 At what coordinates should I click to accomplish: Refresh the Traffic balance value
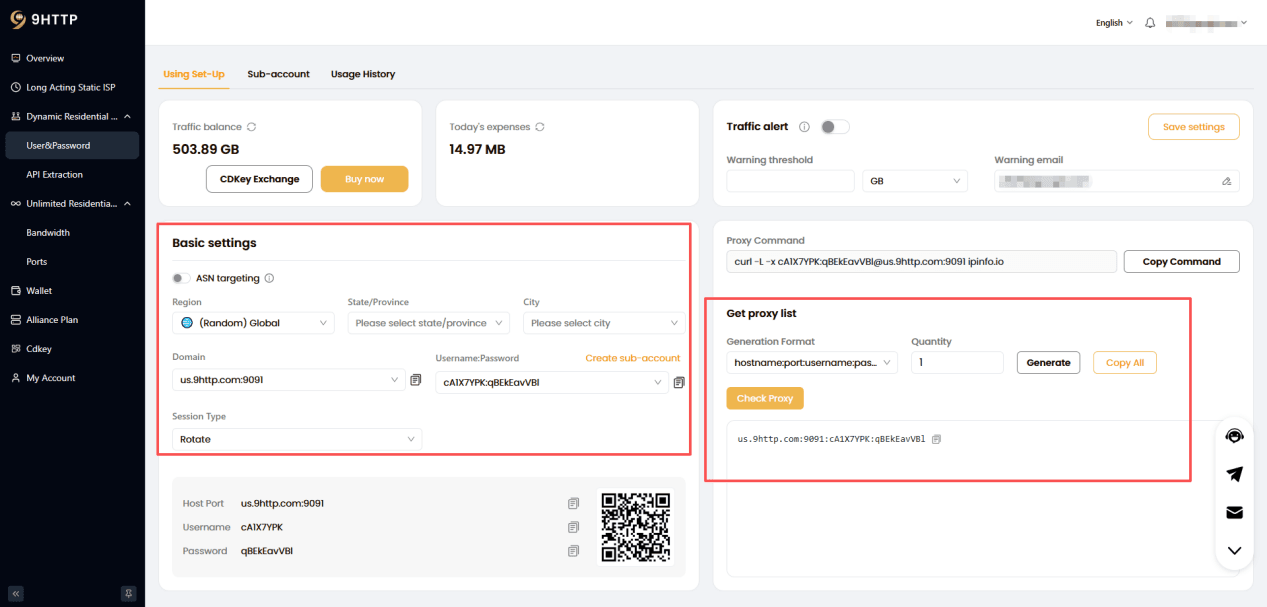[252, 127]
